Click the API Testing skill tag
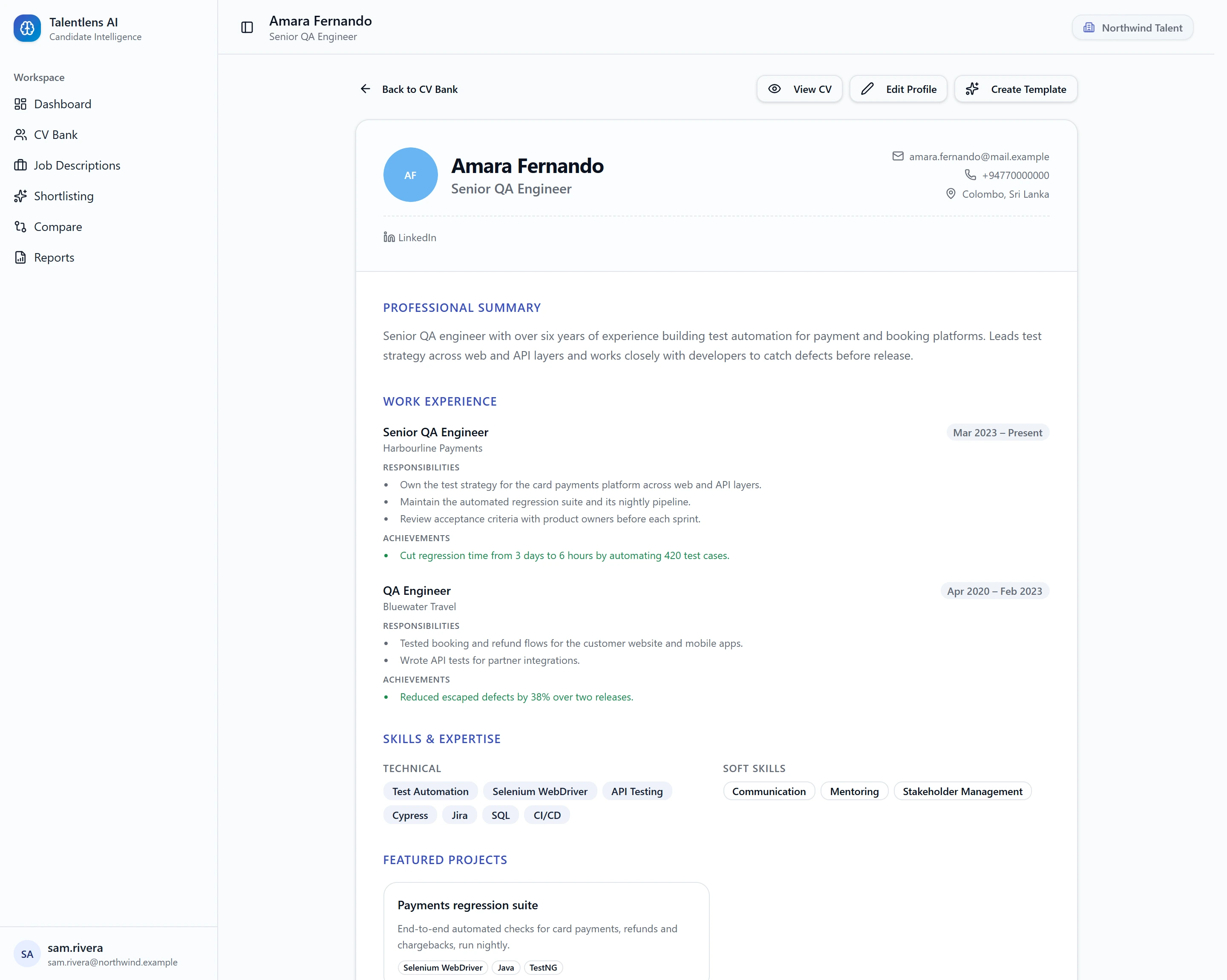This screenshot has height=980, width=1227. click(x=637, y=791)
